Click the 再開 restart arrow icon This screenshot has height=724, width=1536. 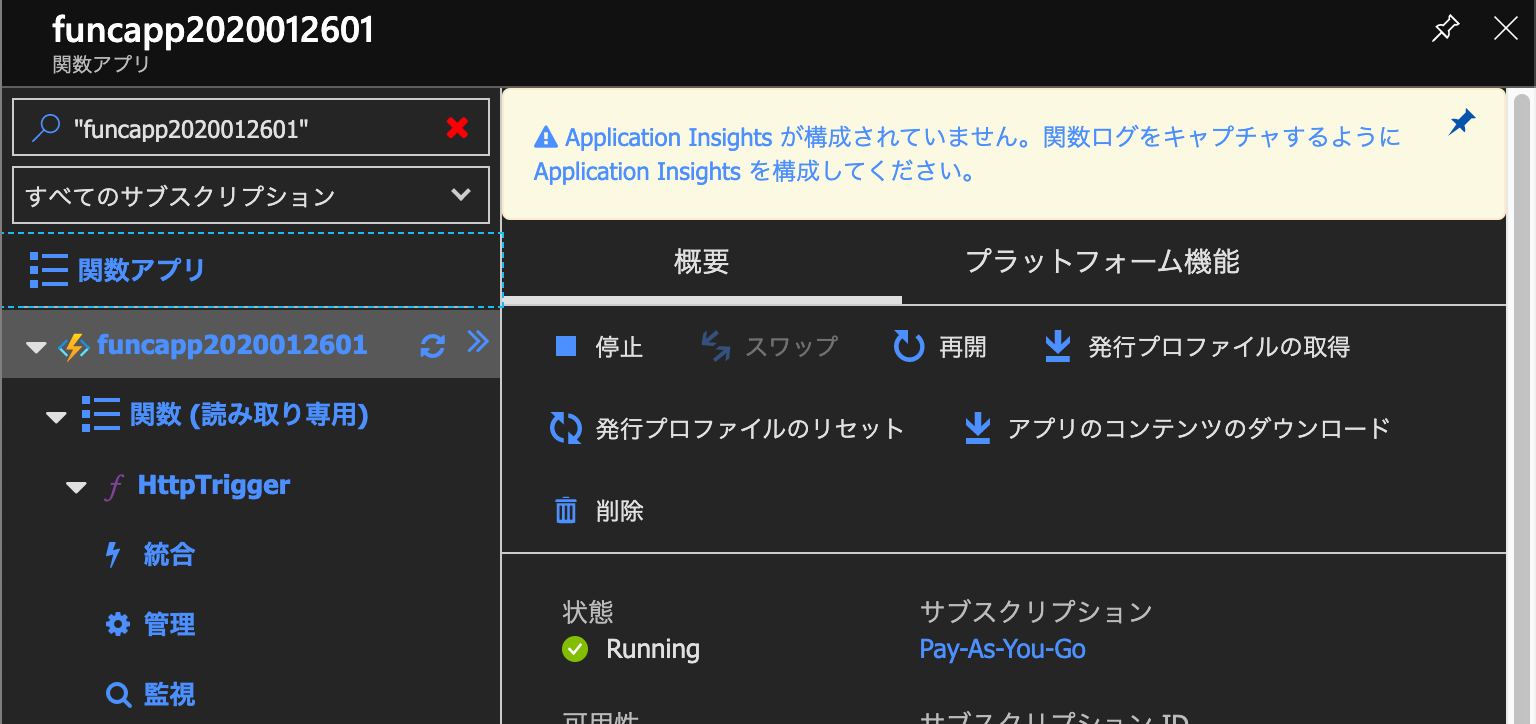(x=908, y=347)
